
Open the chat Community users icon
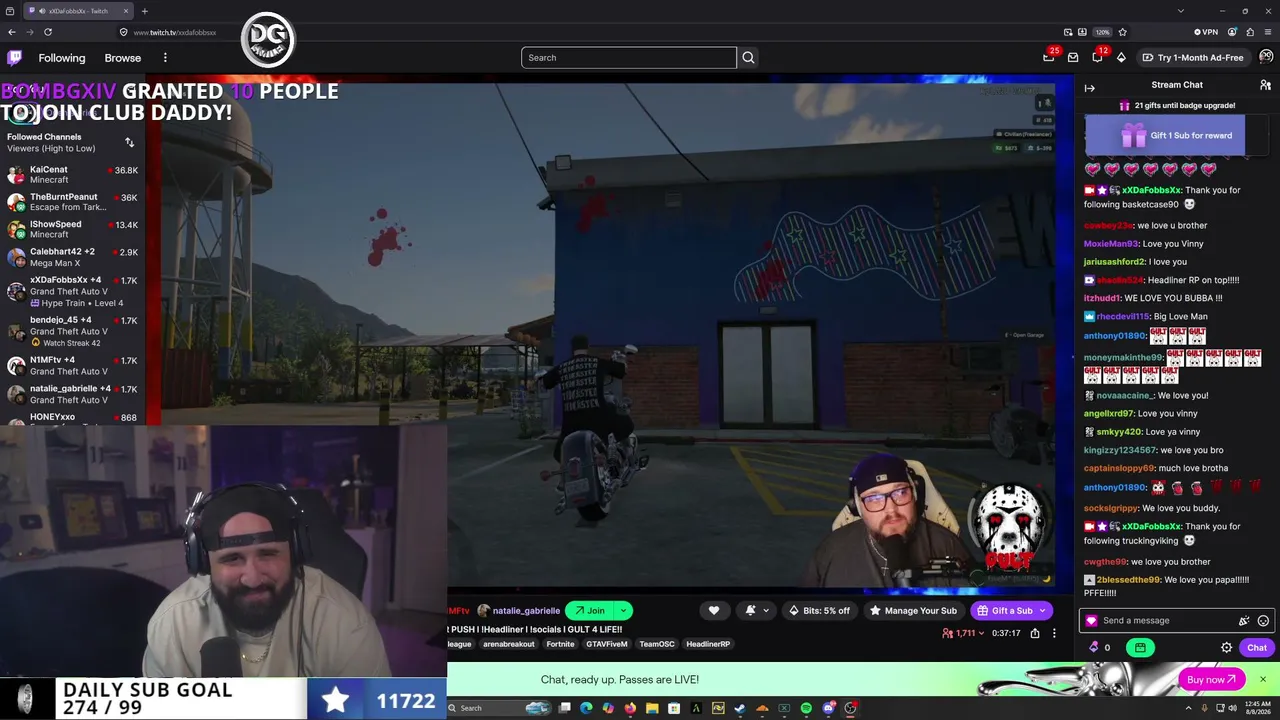[x=1265, y=85]
